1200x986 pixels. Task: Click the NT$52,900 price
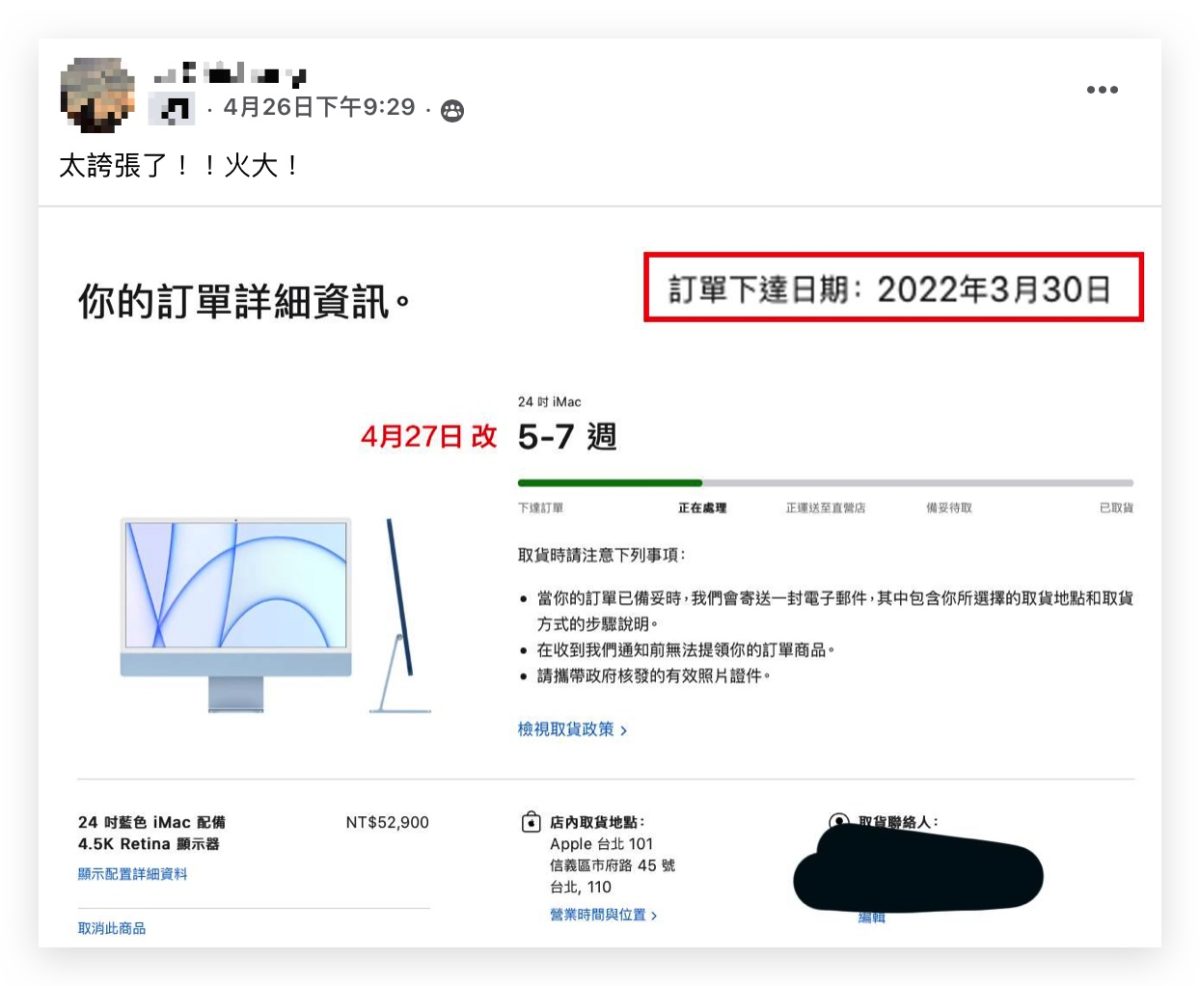[x=387, y=823]
